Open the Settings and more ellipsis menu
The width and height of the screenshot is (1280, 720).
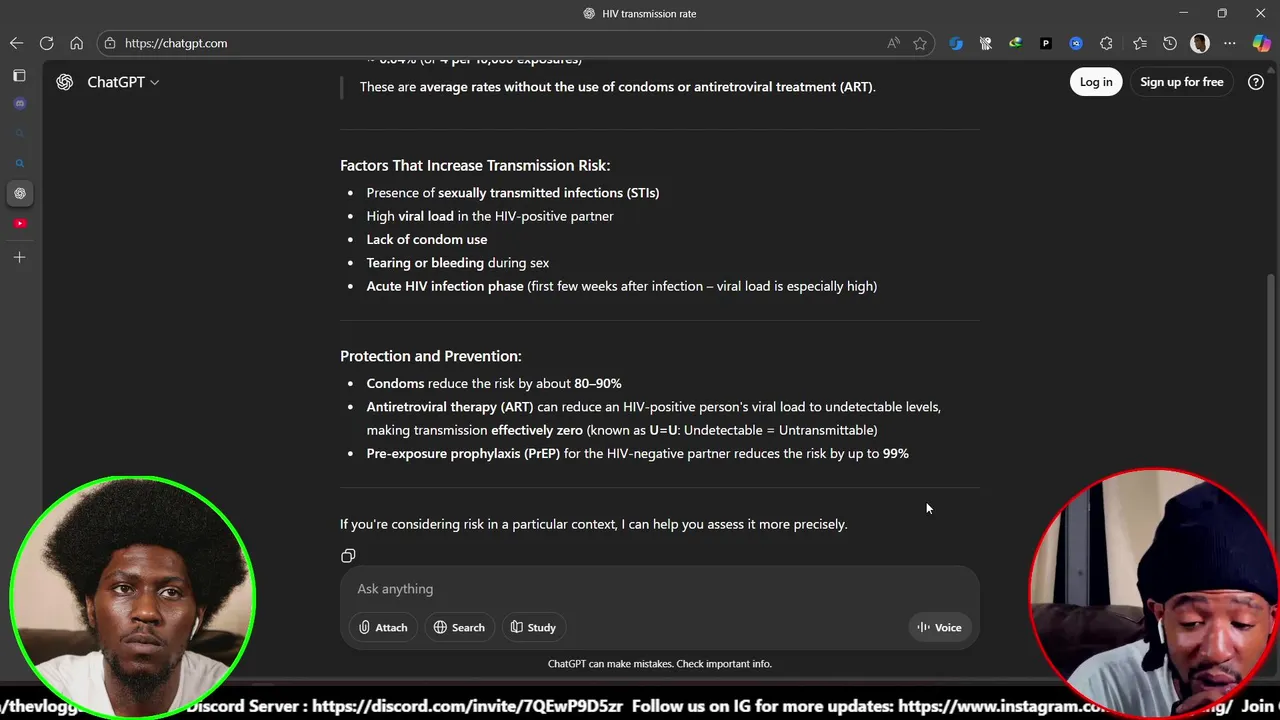1230,43
